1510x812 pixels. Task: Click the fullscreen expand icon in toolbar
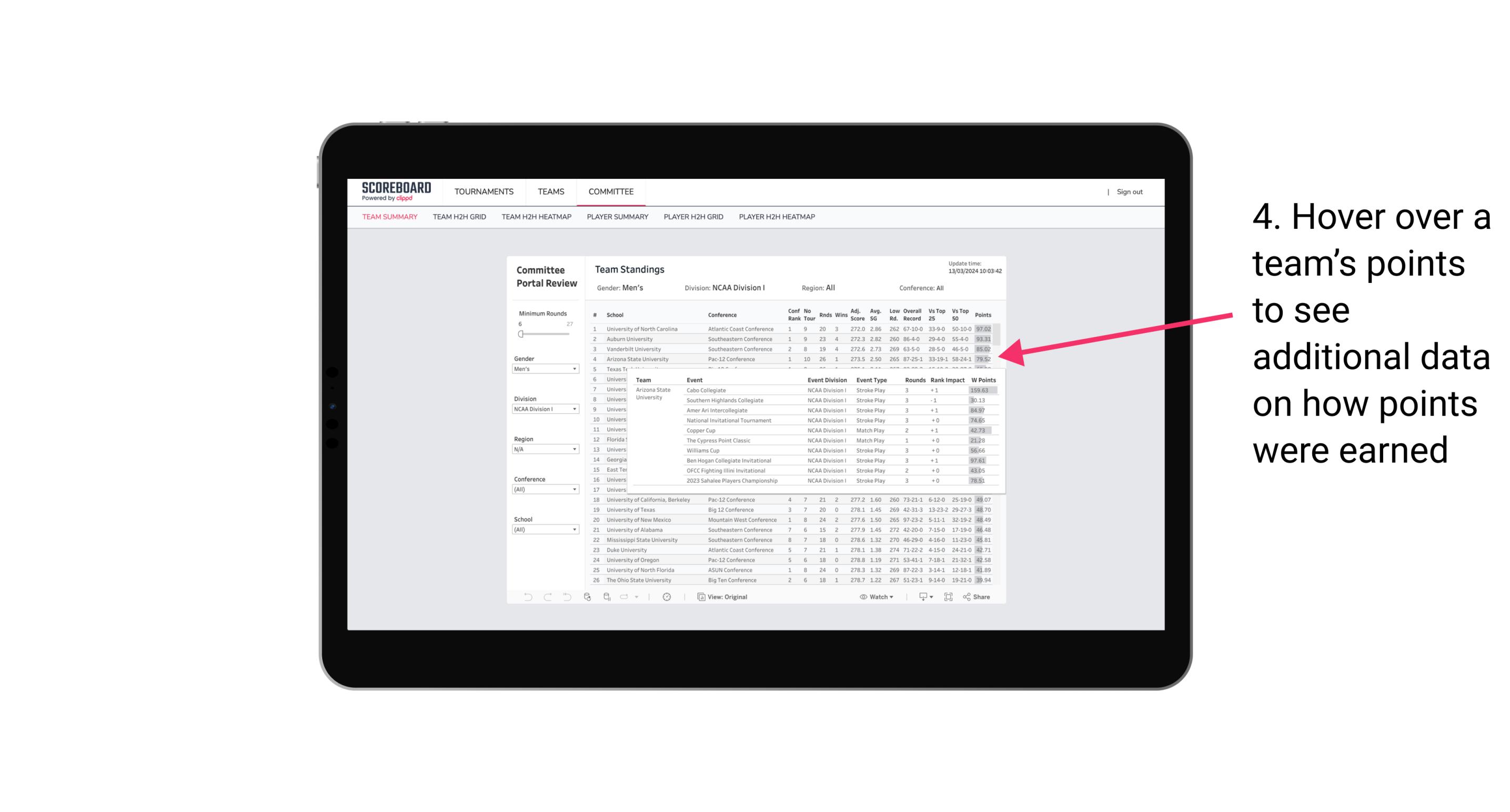(x=948, y=597)
